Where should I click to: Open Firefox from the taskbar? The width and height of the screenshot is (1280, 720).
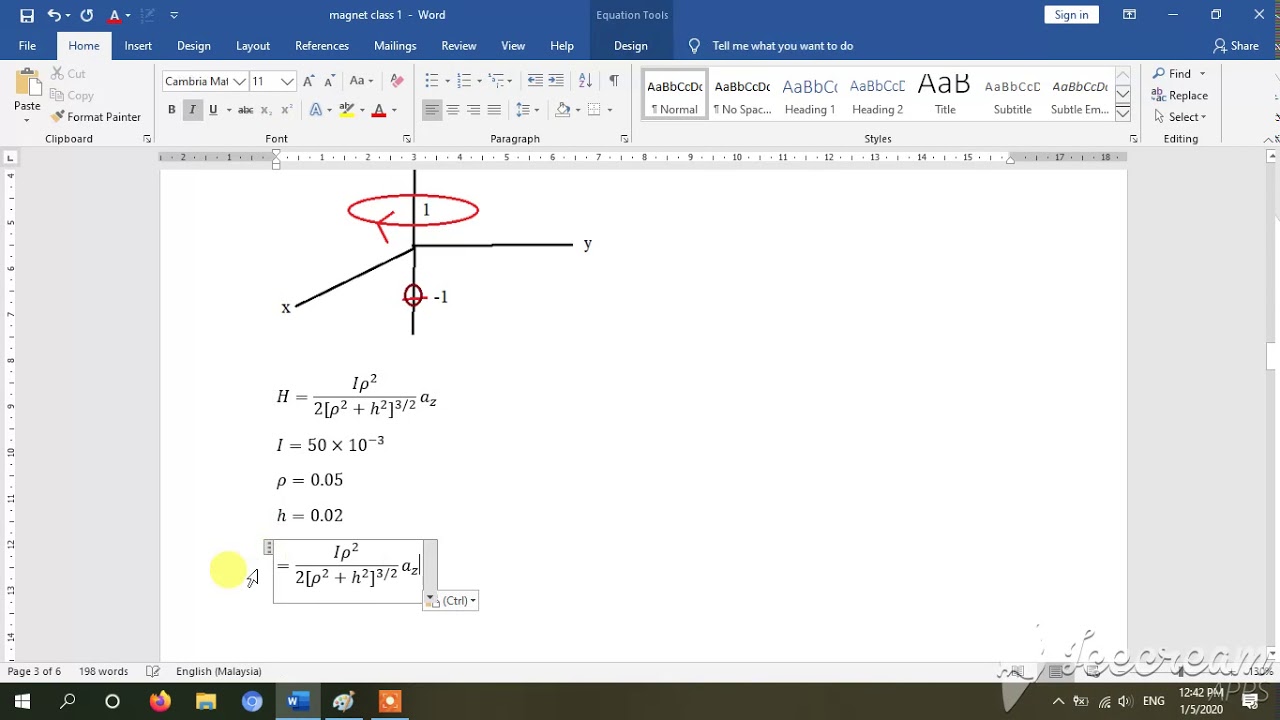point(160,702)
